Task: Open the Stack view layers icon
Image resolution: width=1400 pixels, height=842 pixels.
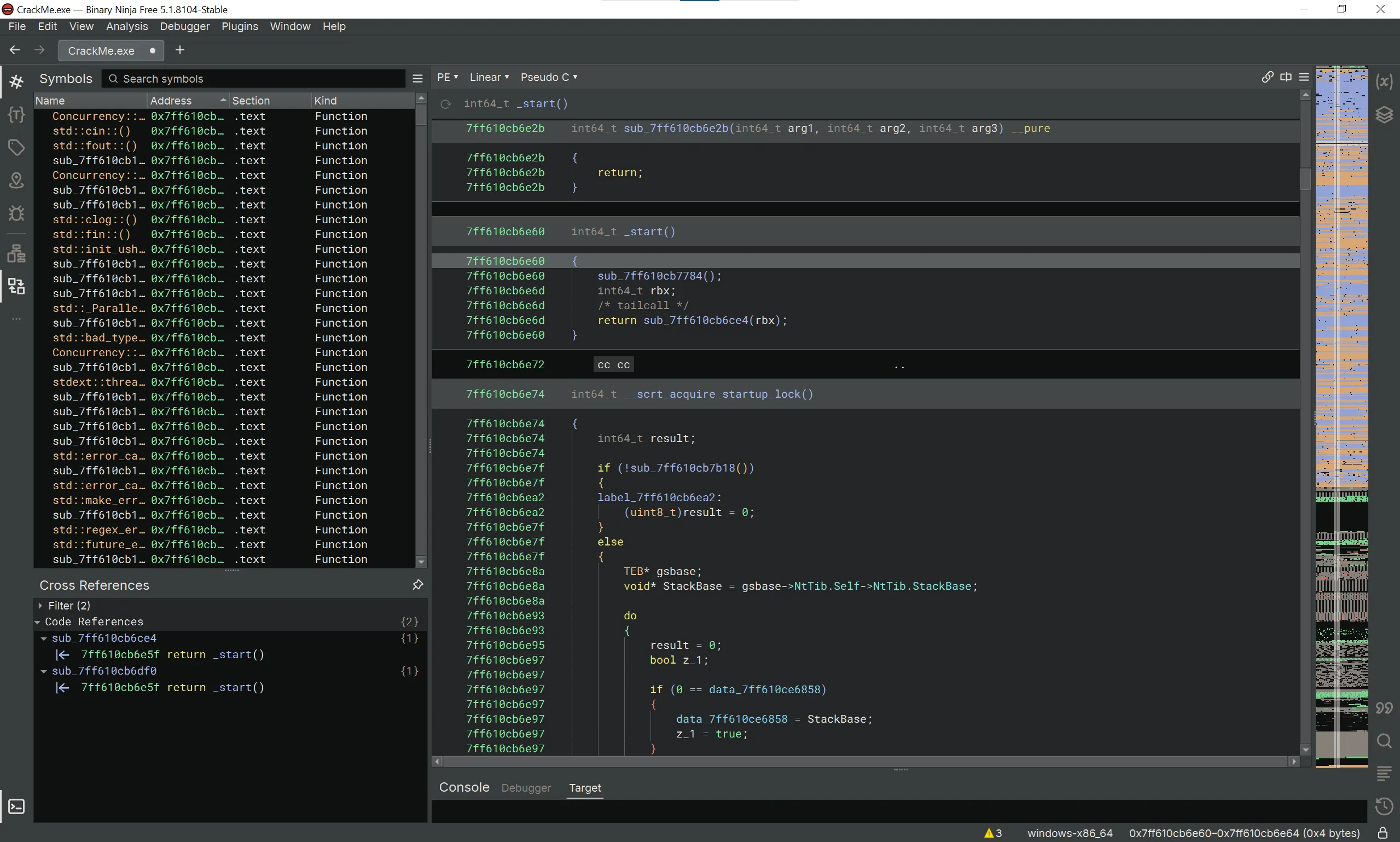Action: [x=1384, y=114]
